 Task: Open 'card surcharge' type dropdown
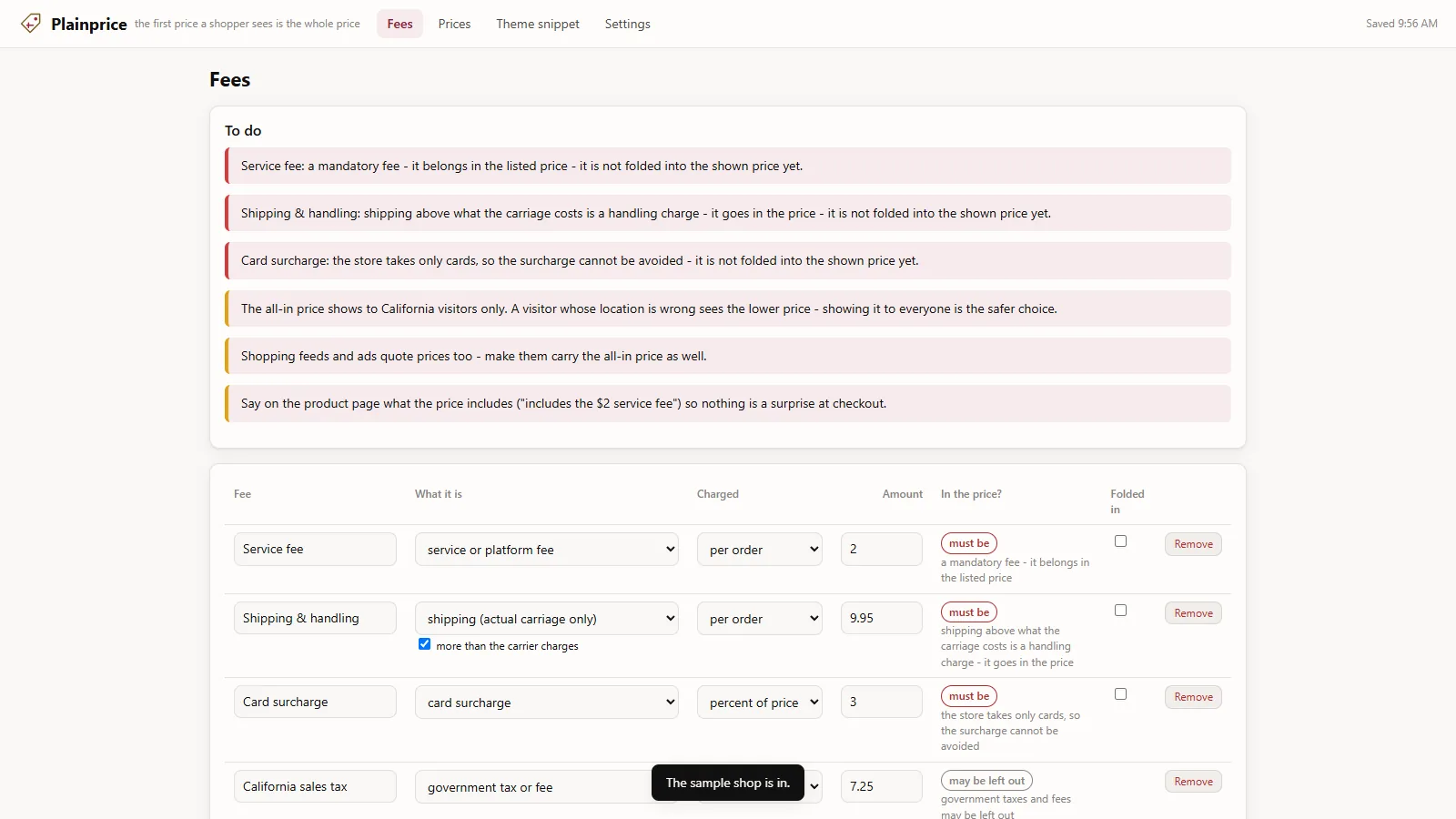coord(547,703)
